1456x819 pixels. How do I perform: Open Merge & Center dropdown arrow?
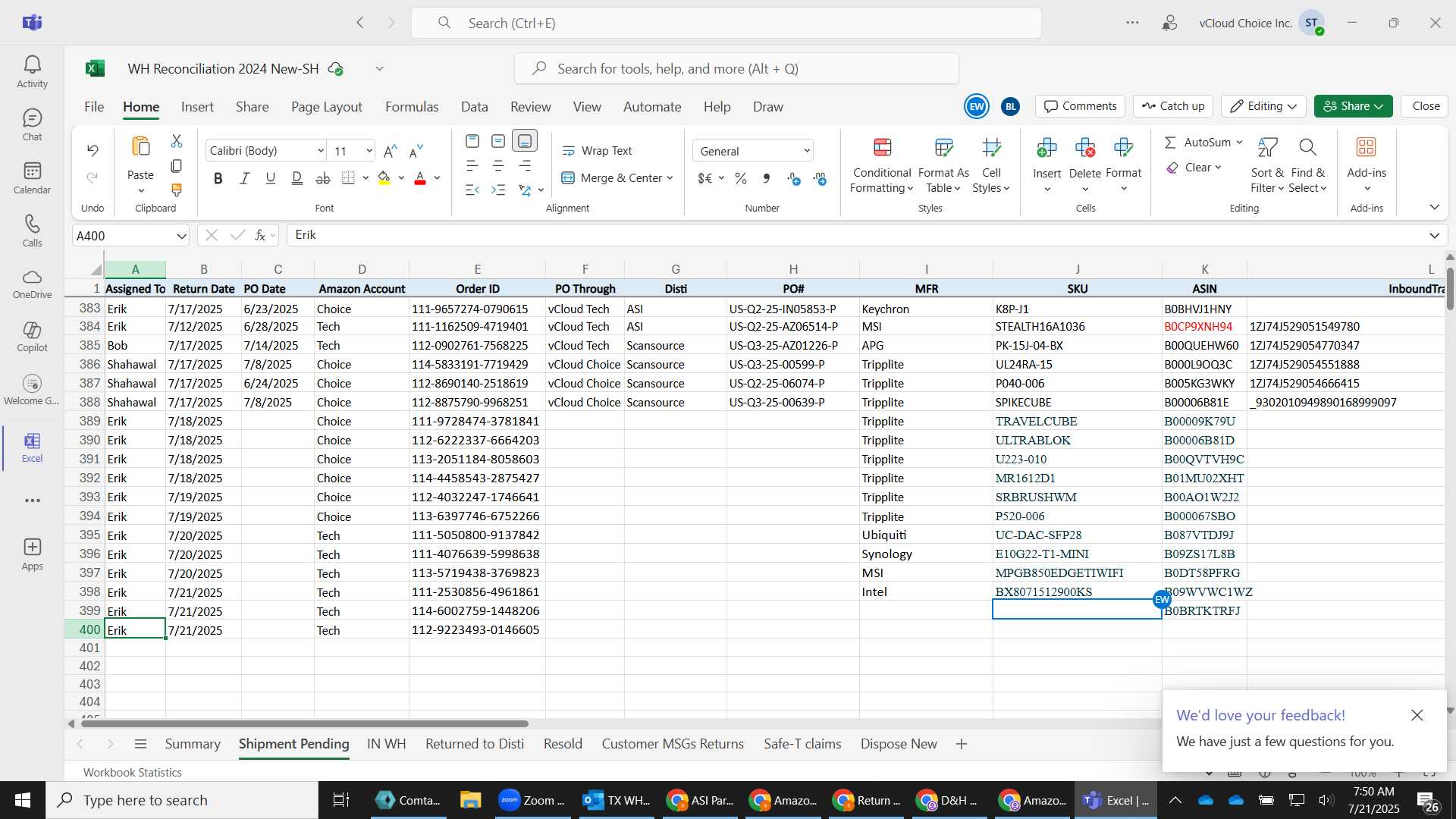(x=670, y=178)
